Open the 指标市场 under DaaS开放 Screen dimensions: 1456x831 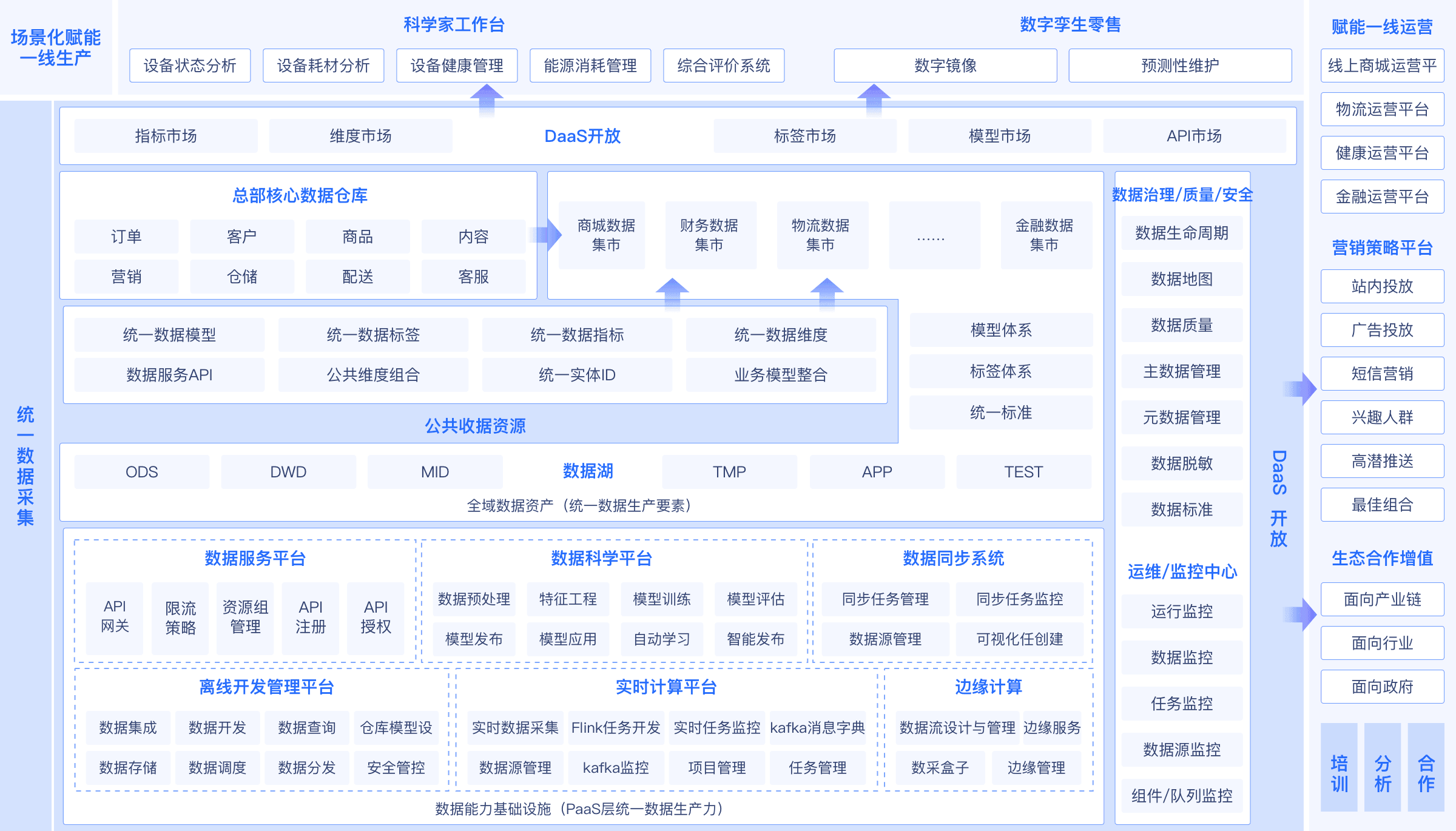165,136
